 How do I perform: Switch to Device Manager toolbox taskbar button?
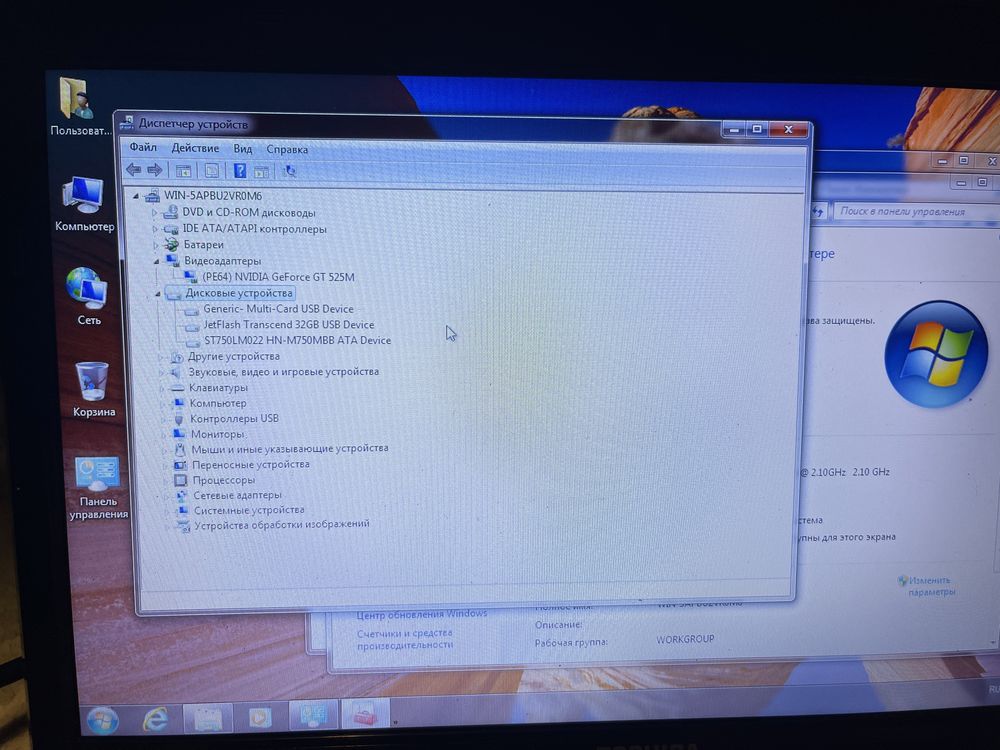click(365, 713)
